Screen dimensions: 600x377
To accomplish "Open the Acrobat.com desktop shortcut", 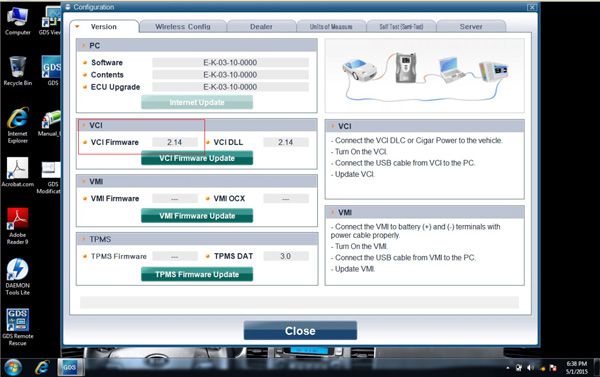I will (18, 172).
